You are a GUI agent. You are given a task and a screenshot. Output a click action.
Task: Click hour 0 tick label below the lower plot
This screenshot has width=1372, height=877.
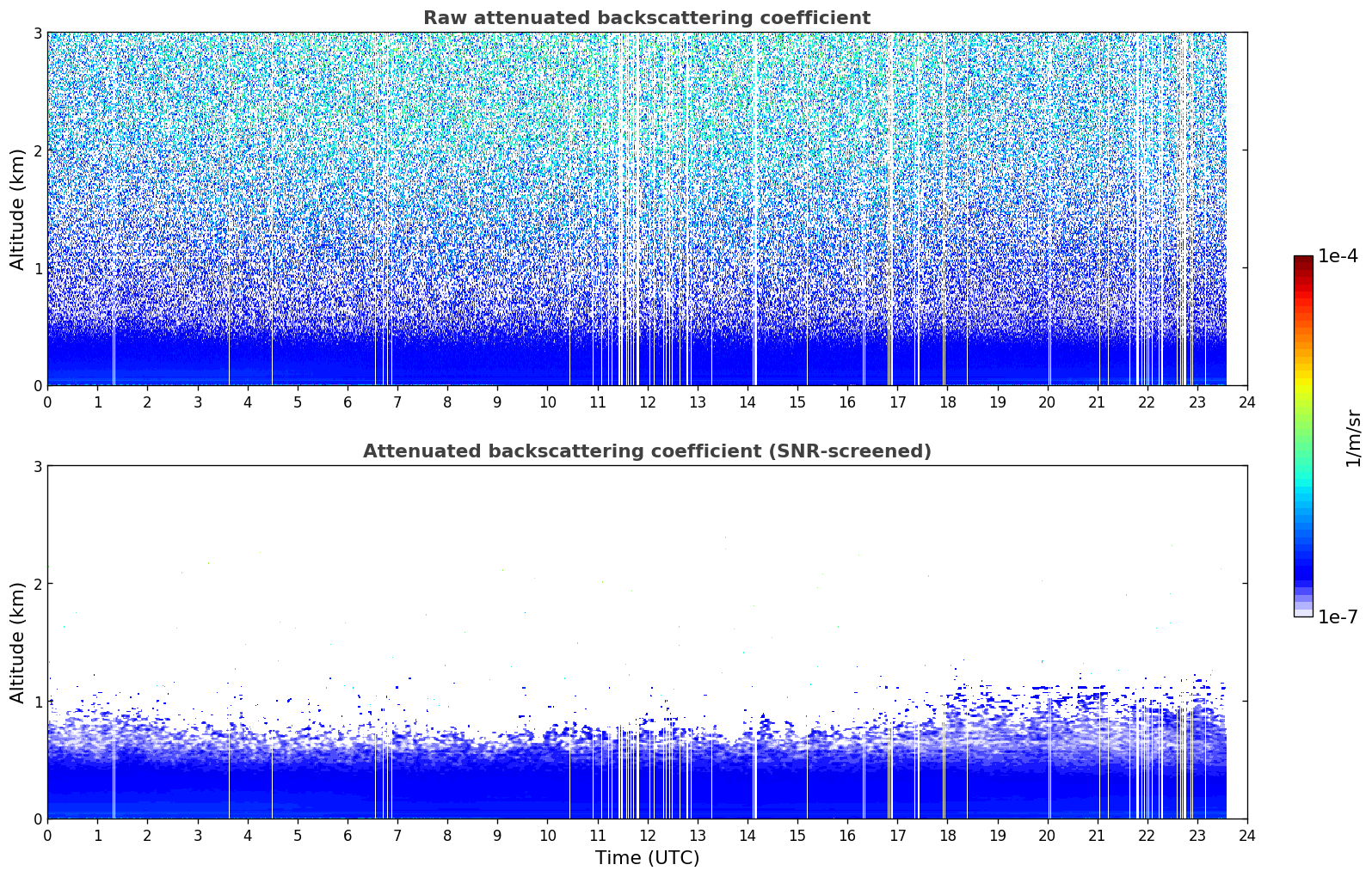(x=47, y=835)
